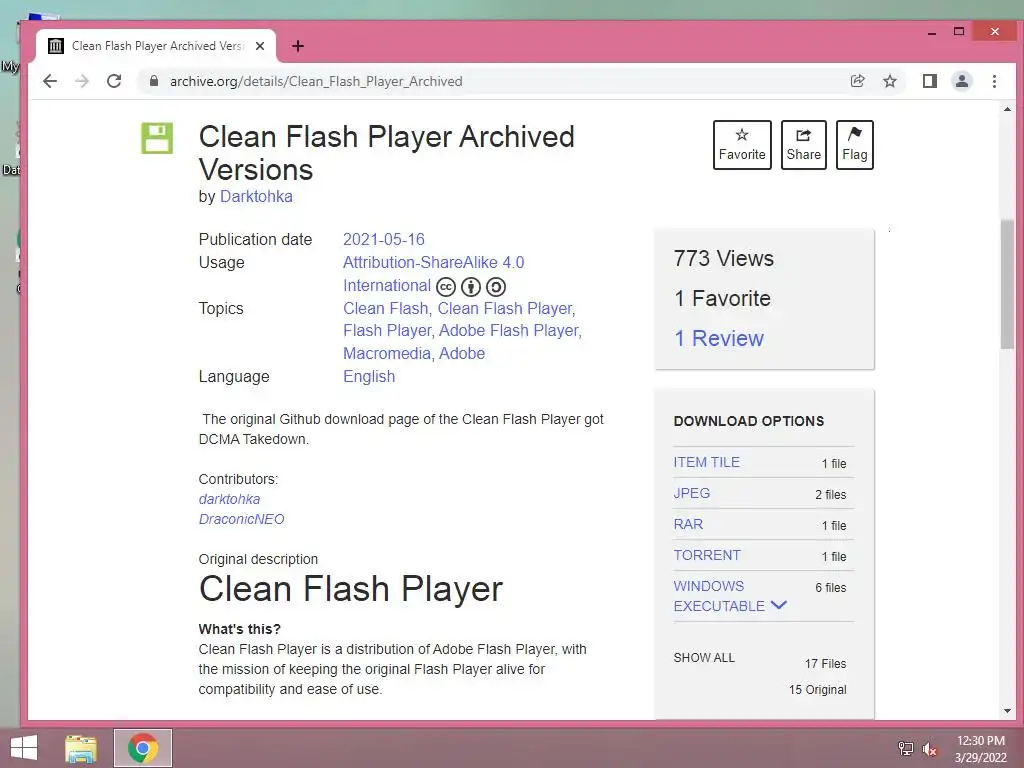Expand the WINDOWS EXECUTABLE file list chevron
Viewport: 1024px width, 768px height.
(778, 605)
